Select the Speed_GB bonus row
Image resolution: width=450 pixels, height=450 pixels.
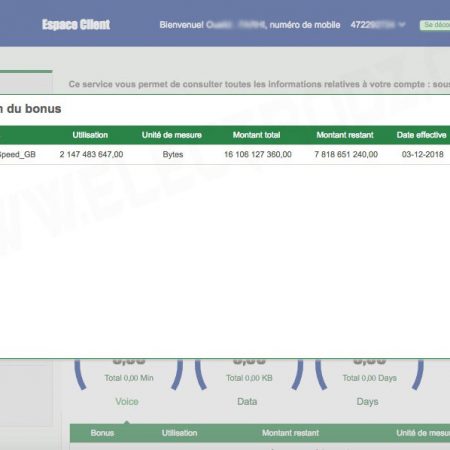[225, 154]
